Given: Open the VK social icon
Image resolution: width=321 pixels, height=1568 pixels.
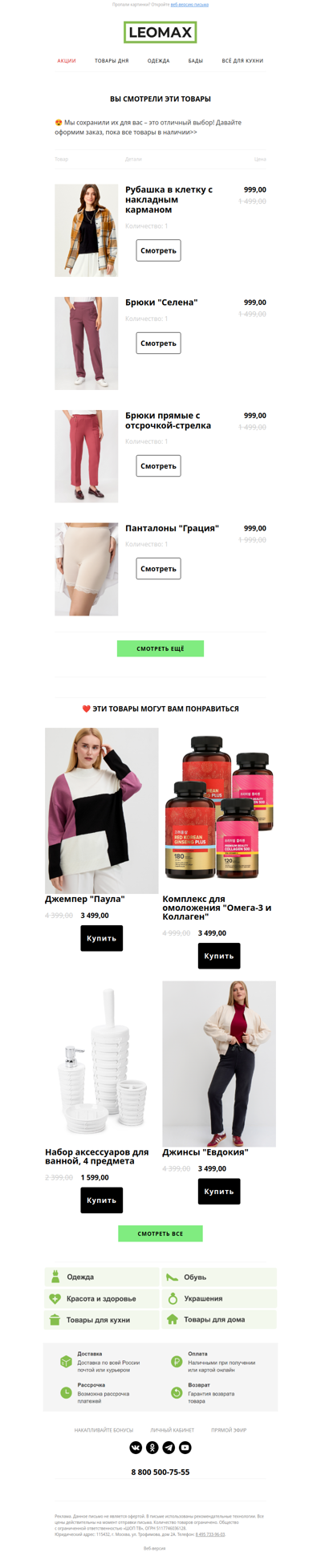Looking at the screenshot, I should (136, 1447).
